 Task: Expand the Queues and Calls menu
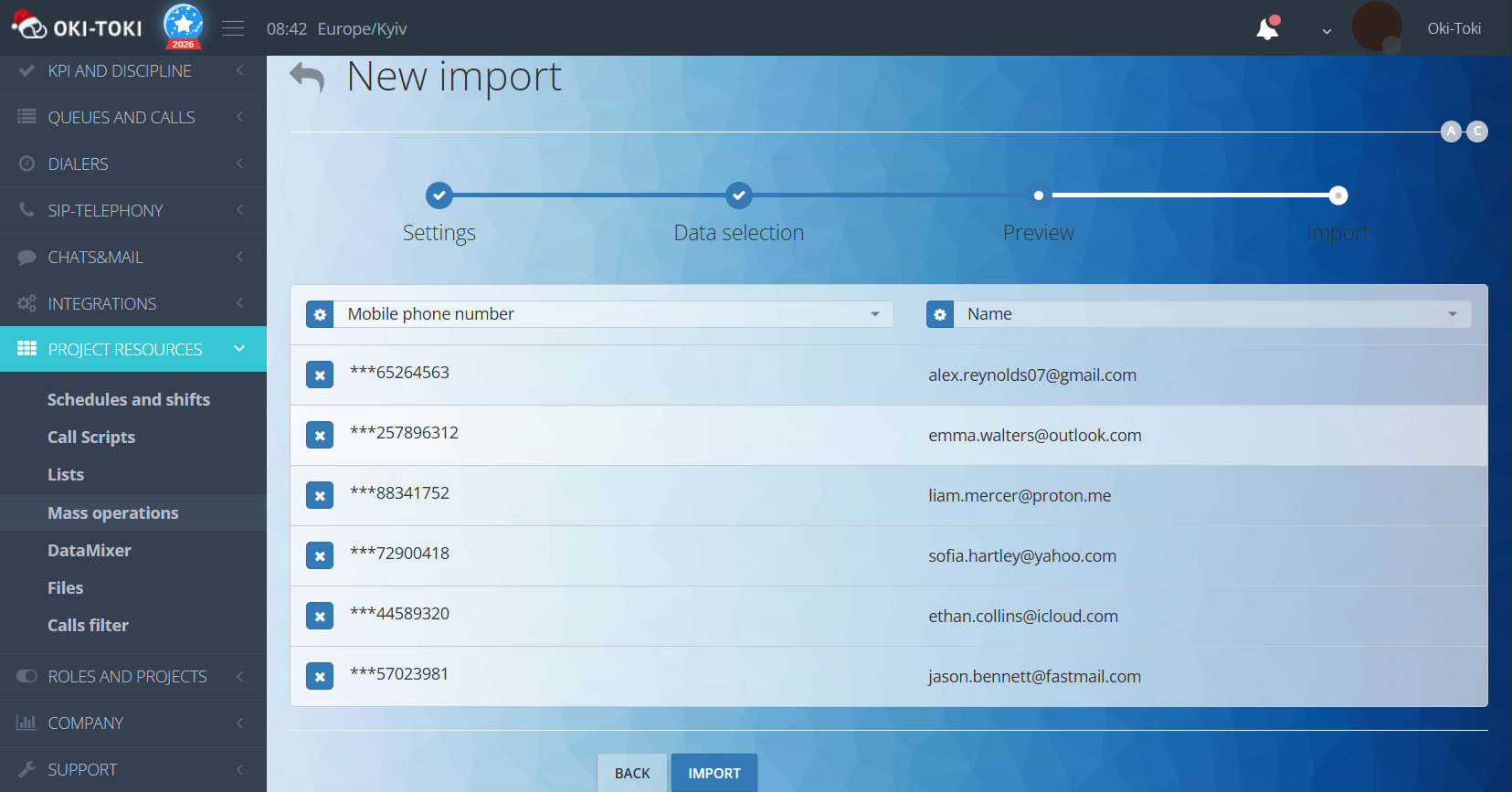coord(122,117)
